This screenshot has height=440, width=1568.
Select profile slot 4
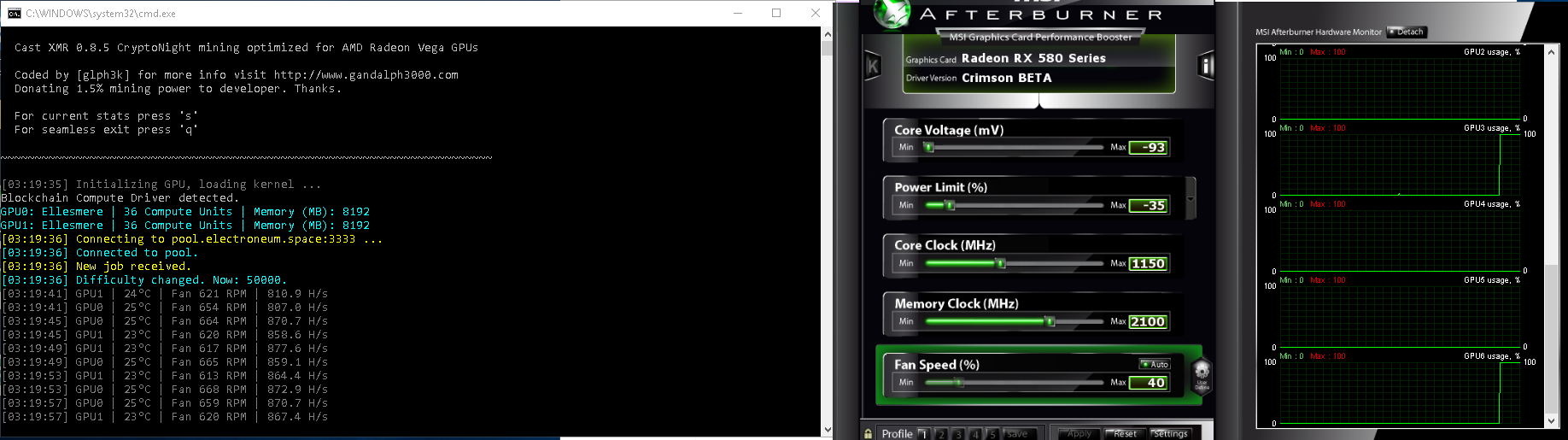pyautogui.click(x=975, y=434)
